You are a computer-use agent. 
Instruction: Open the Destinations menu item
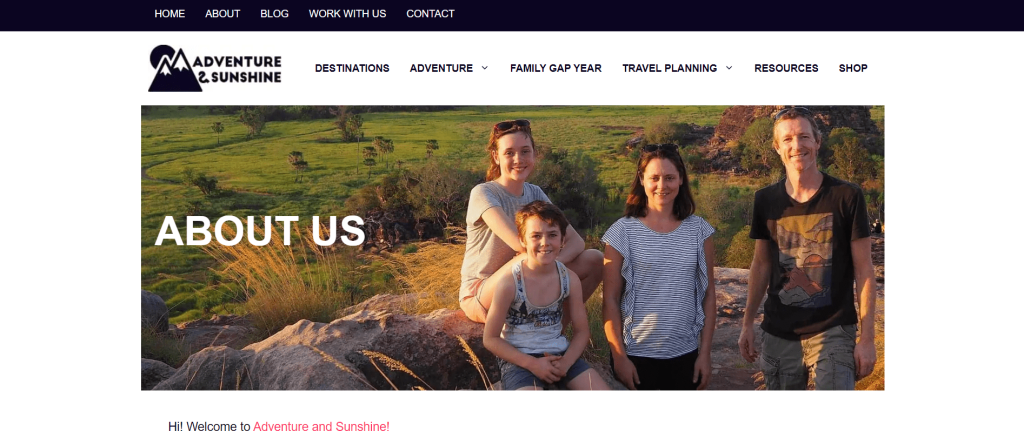pyautogui.click(x=352, y=68)
